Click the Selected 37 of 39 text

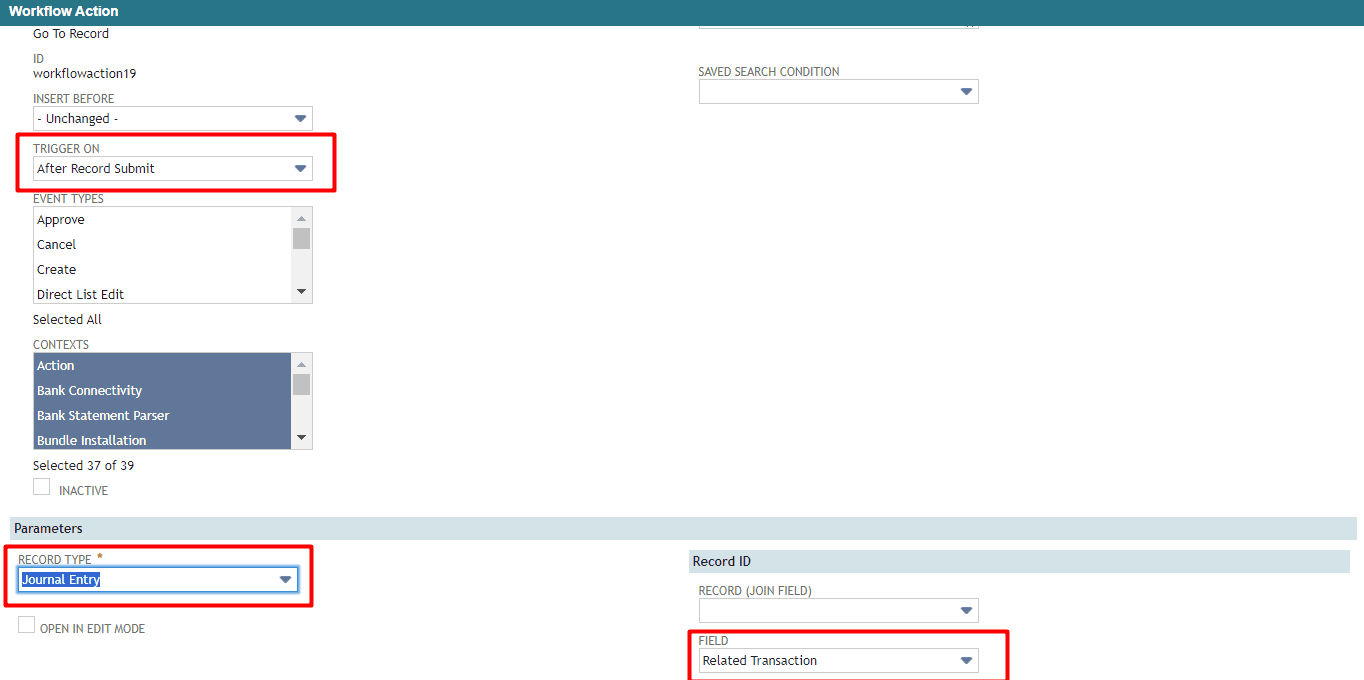pyautogui.click(x=83, y=466)
